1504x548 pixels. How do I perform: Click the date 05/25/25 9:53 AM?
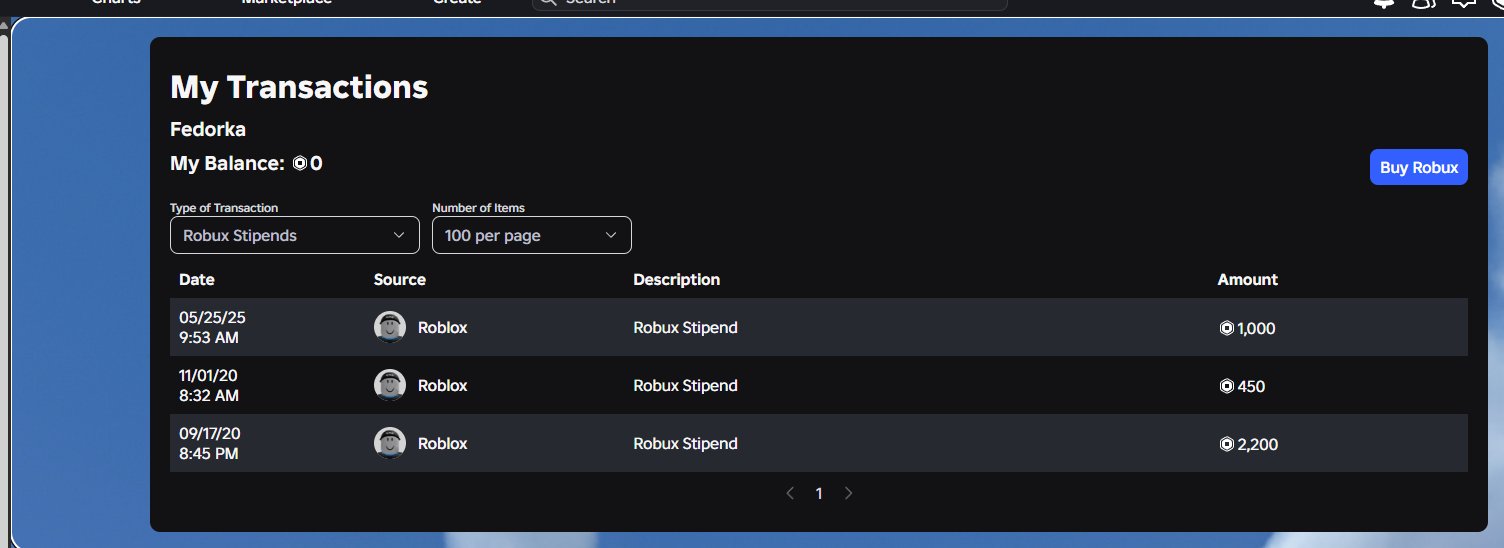click(x=212, y=327)
